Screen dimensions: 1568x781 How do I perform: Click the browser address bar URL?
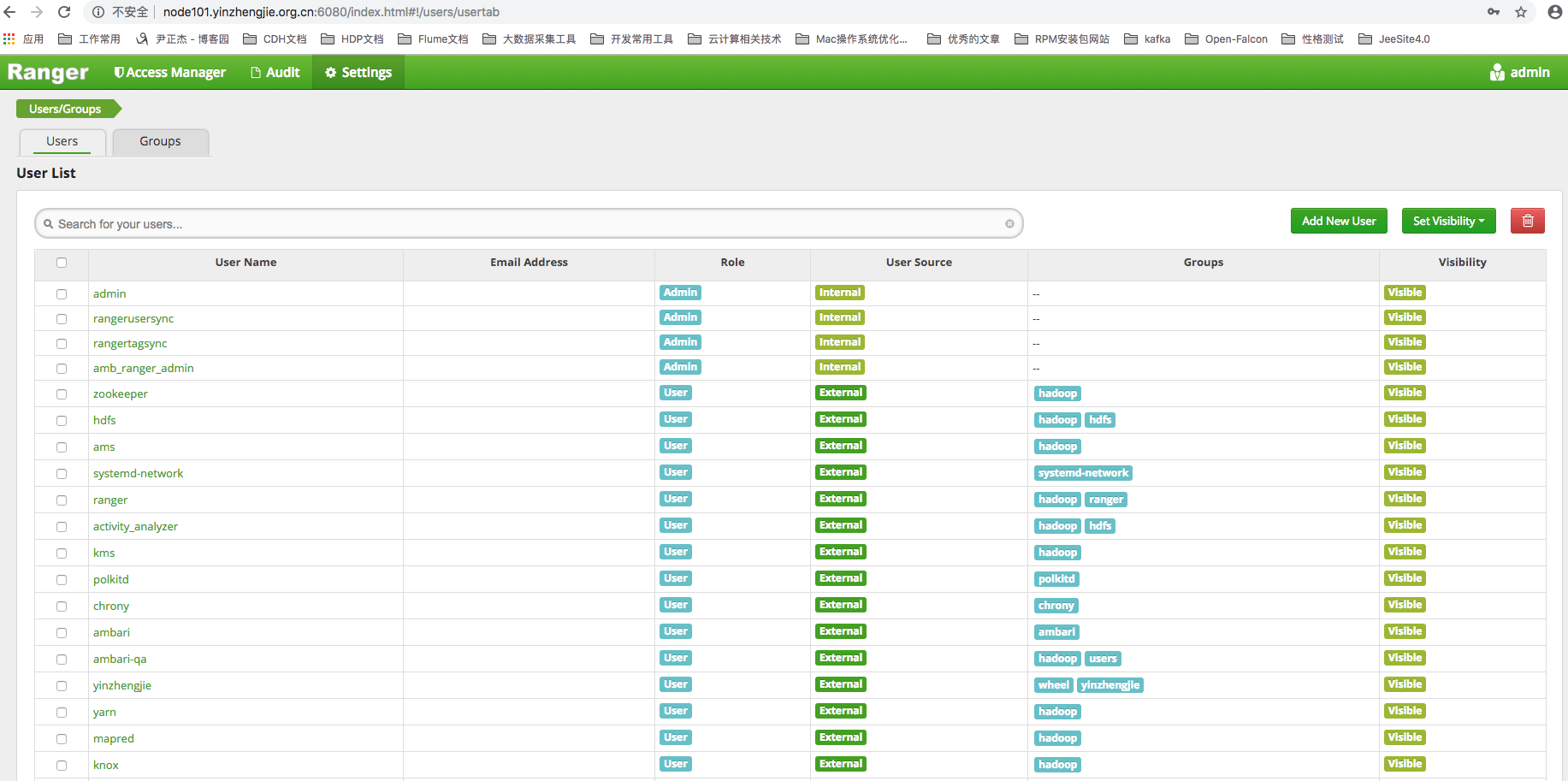click(x=331, y=12)
